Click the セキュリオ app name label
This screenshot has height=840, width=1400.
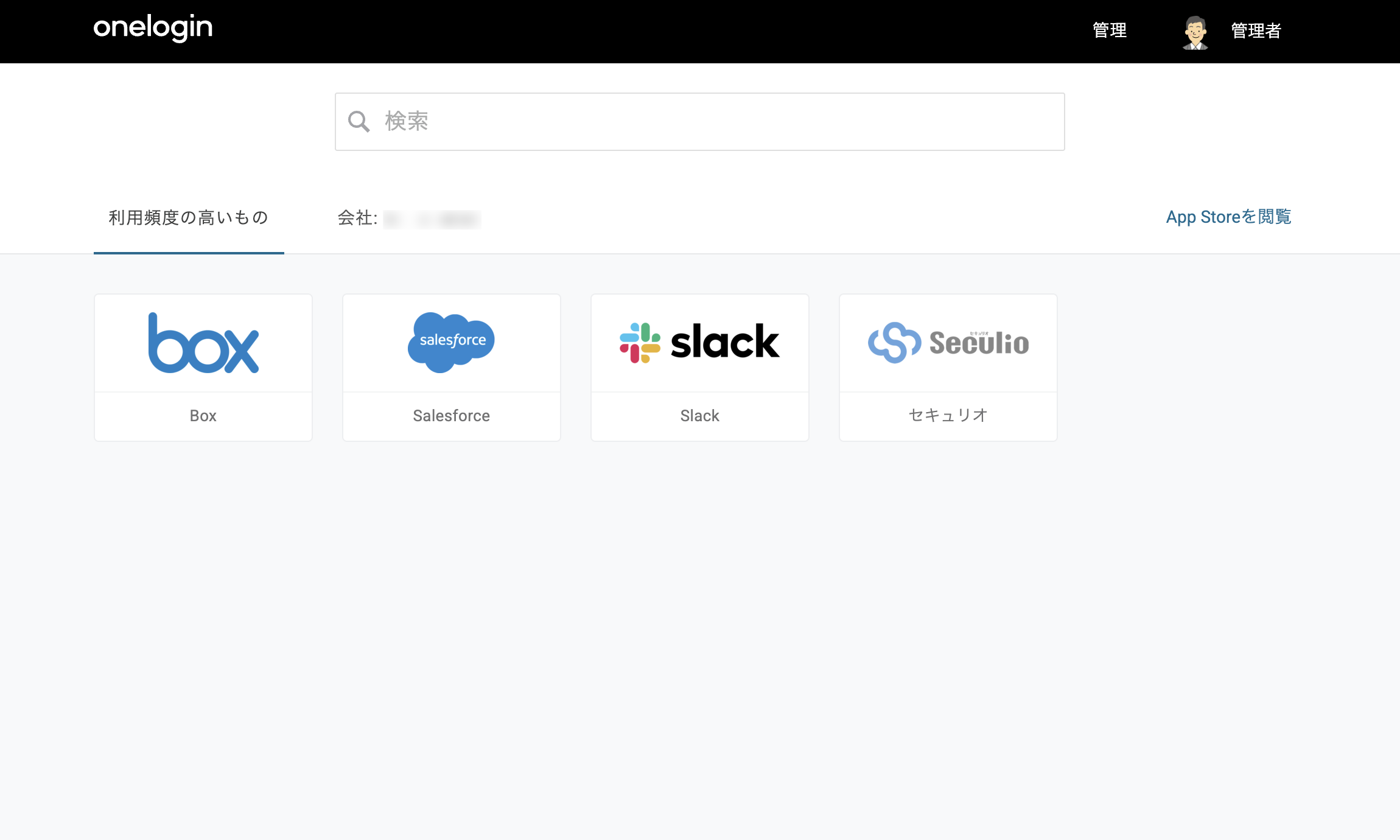(x=948, y=415)
